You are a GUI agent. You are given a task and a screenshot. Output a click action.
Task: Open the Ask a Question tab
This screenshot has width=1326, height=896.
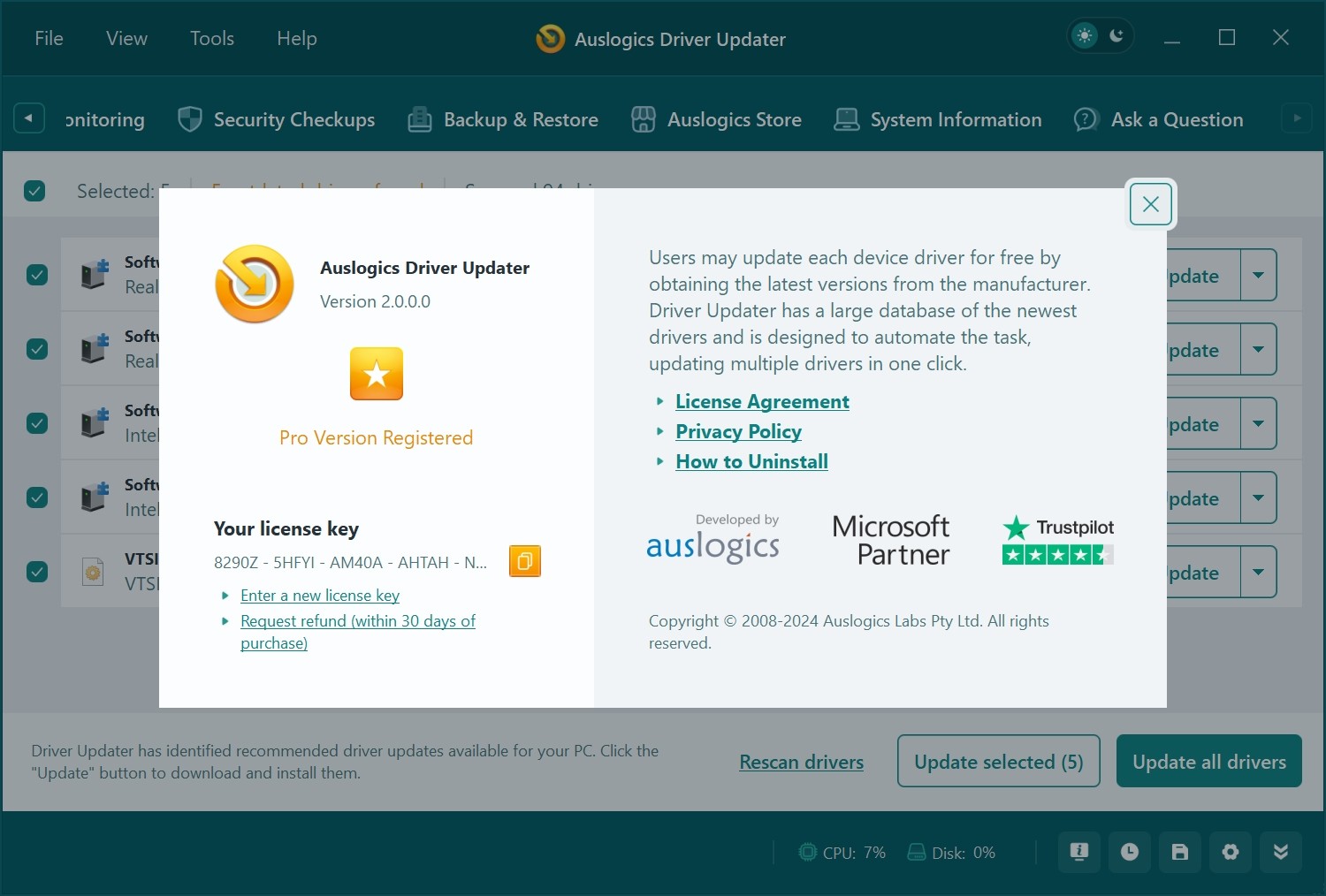[x=1158, y=119]
